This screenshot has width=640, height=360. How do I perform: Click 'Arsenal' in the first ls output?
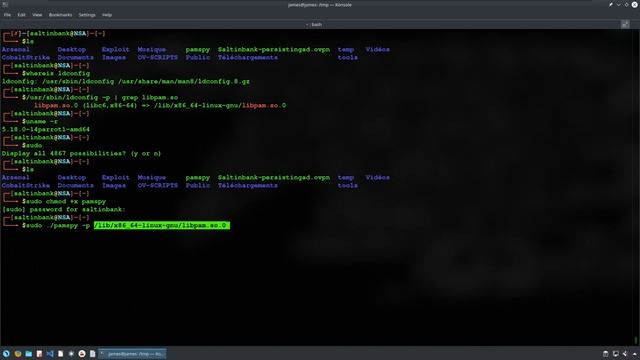16,49
